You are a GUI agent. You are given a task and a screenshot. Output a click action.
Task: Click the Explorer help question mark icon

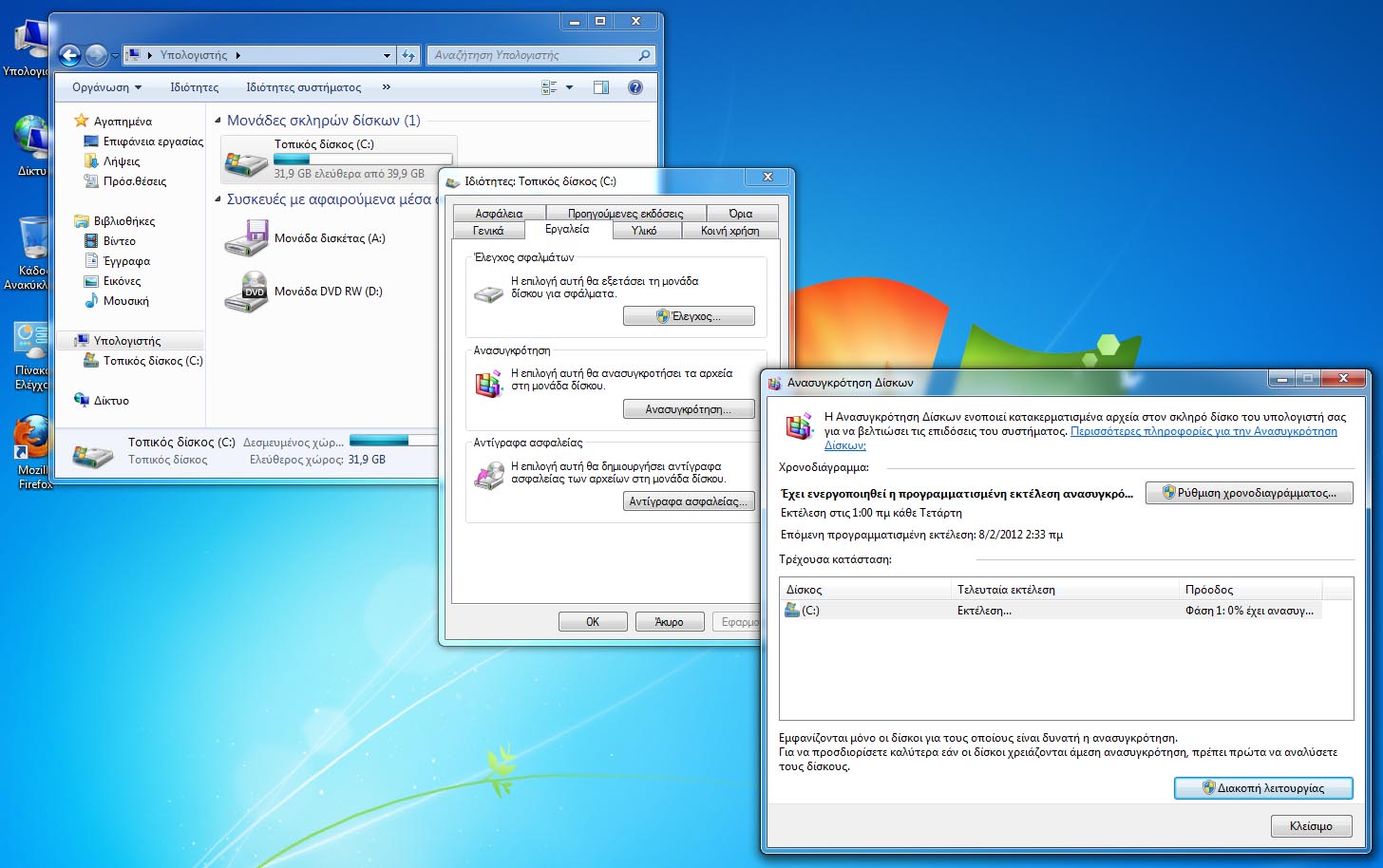click(635, 87)
